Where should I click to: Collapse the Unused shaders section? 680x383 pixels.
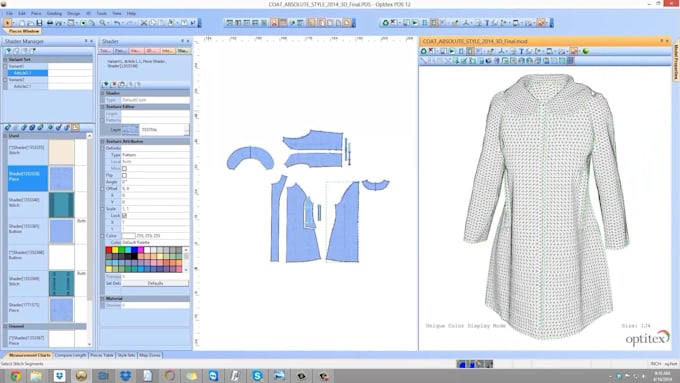5,326
